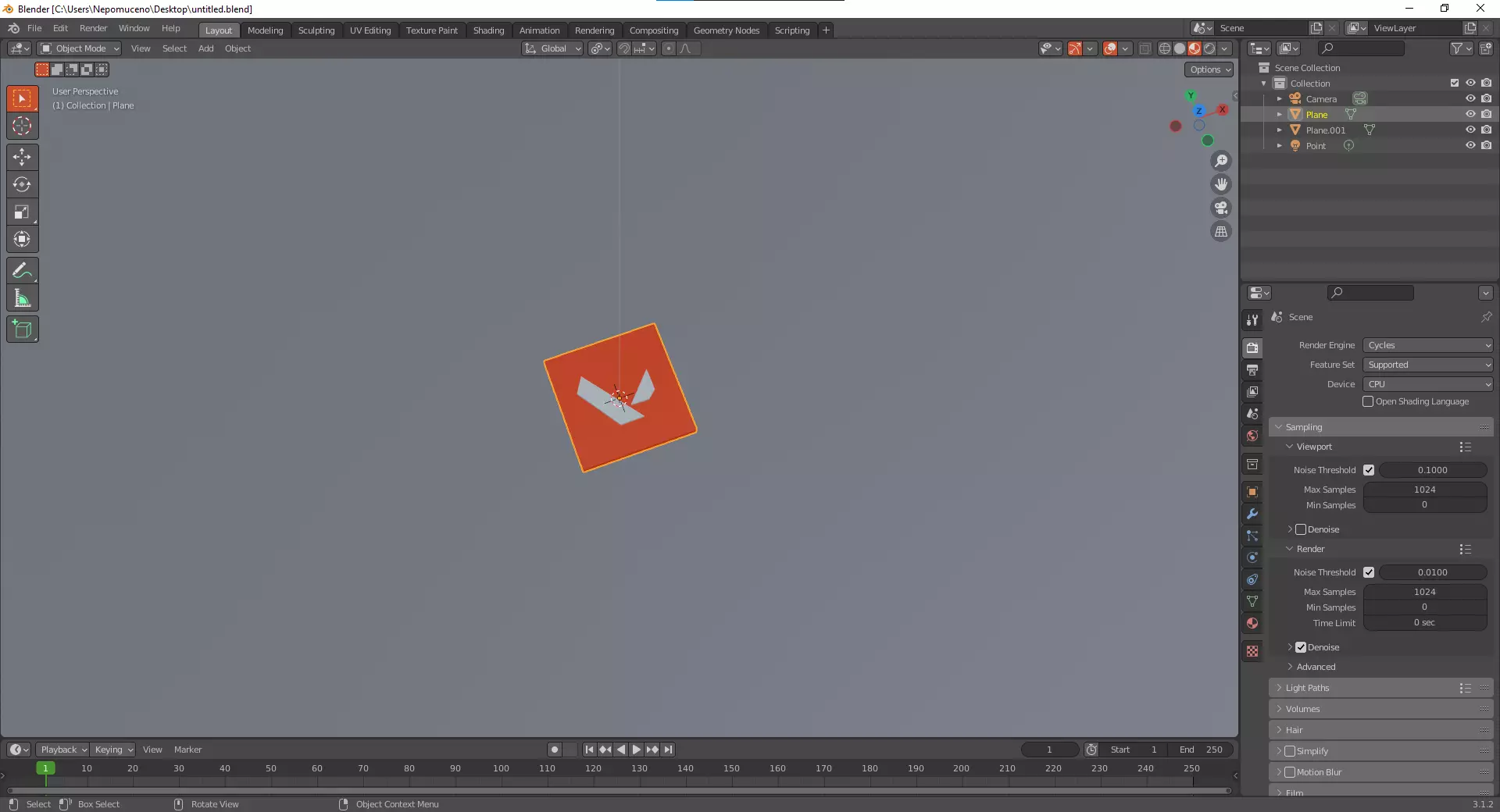
Task: Click the Options button in viewport
Action: [x=1209, y=69]
